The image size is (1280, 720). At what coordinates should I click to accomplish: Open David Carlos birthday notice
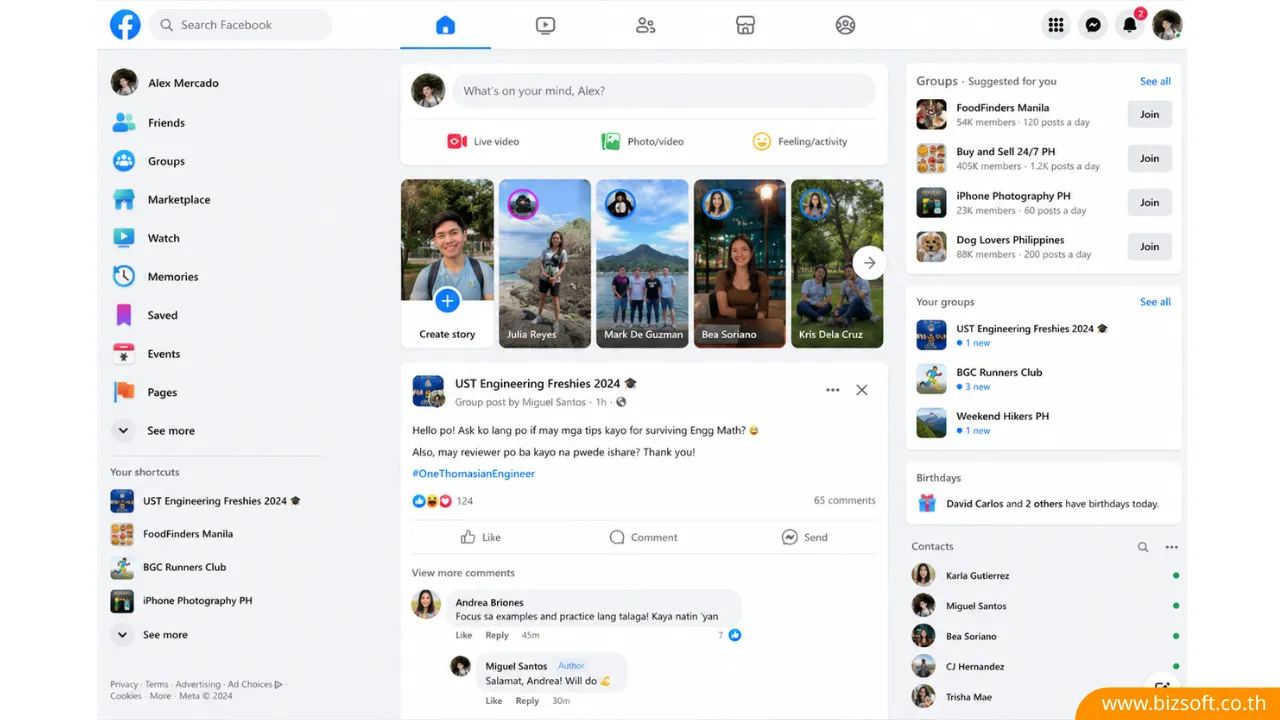[x=1043, y=504]
